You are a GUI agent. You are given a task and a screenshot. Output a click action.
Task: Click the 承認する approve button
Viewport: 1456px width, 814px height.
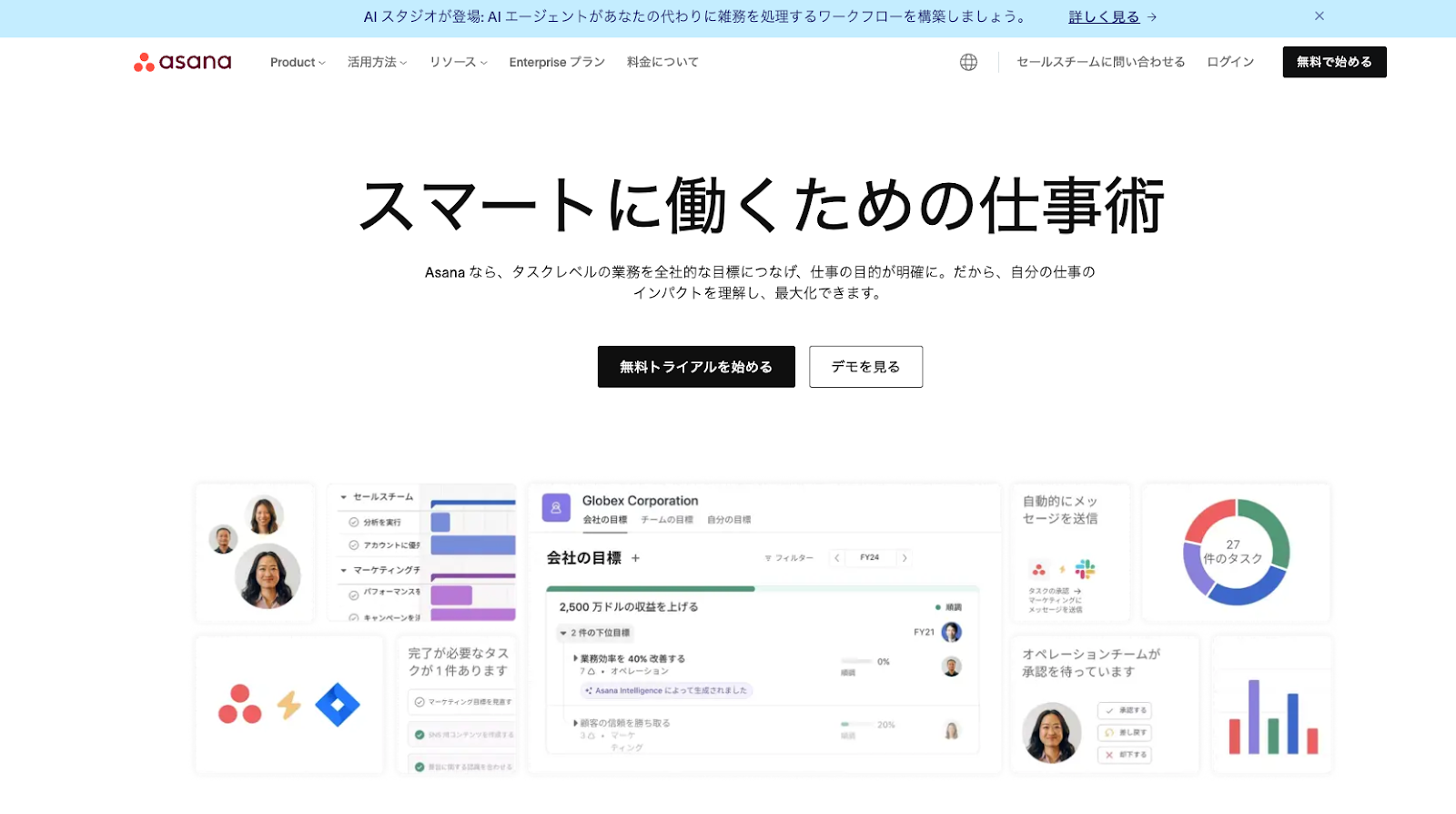point(1125,710)
